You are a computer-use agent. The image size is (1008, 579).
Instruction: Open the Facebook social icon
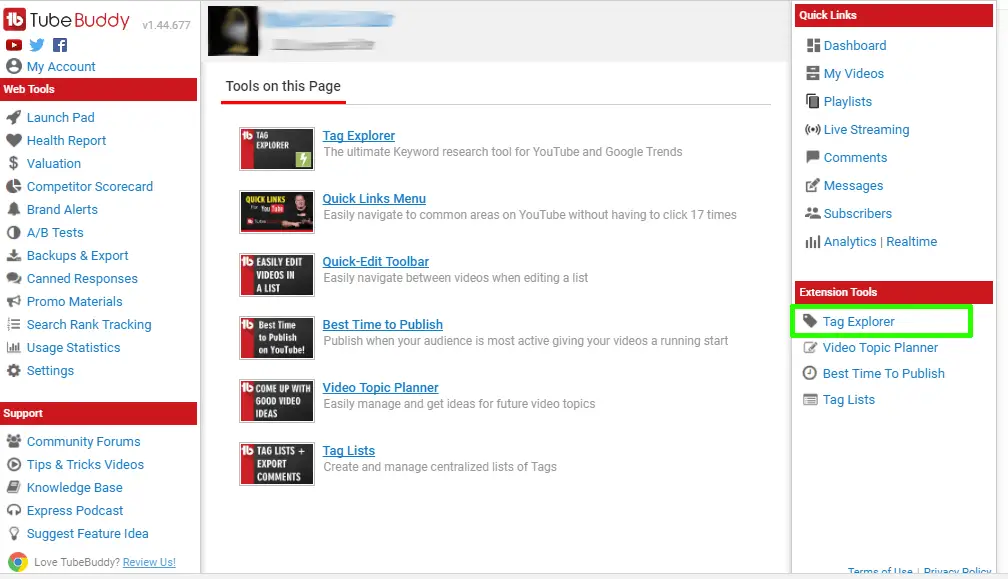60,45
